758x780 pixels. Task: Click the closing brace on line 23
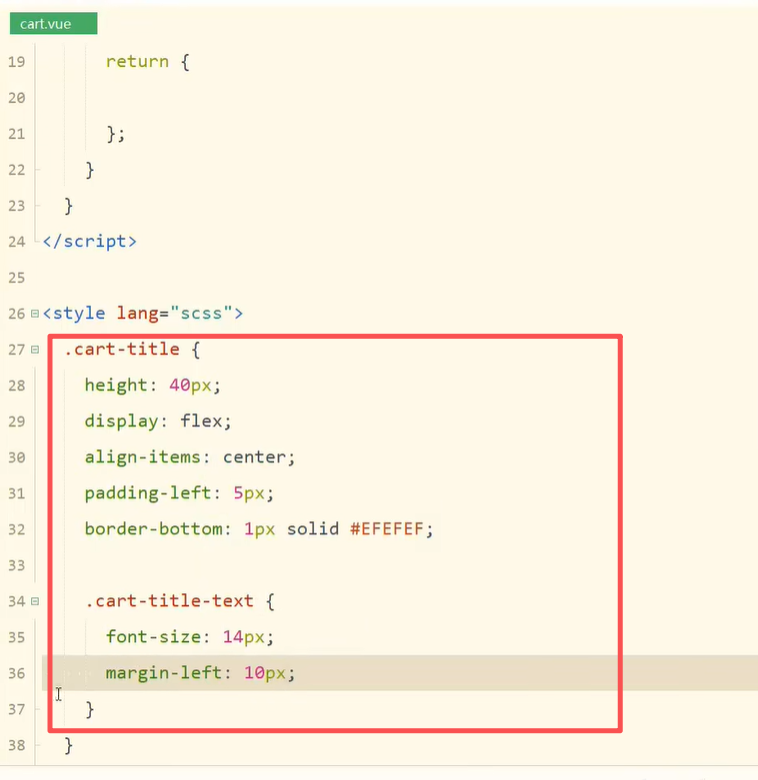coord(69,205)
